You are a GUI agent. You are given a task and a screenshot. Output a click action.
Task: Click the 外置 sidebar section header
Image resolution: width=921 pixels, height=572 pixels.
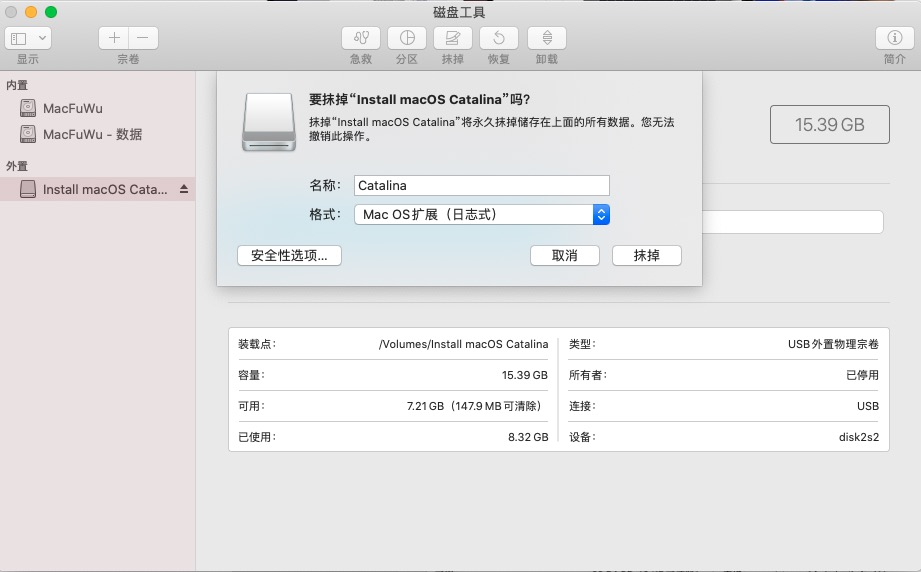point(17,166)
